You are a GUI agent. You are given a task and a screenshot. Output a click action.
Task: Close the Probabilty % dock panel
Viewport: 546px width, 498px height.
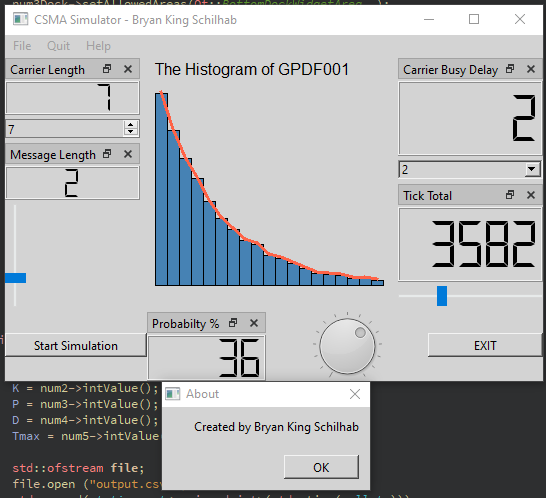[254, 323]
